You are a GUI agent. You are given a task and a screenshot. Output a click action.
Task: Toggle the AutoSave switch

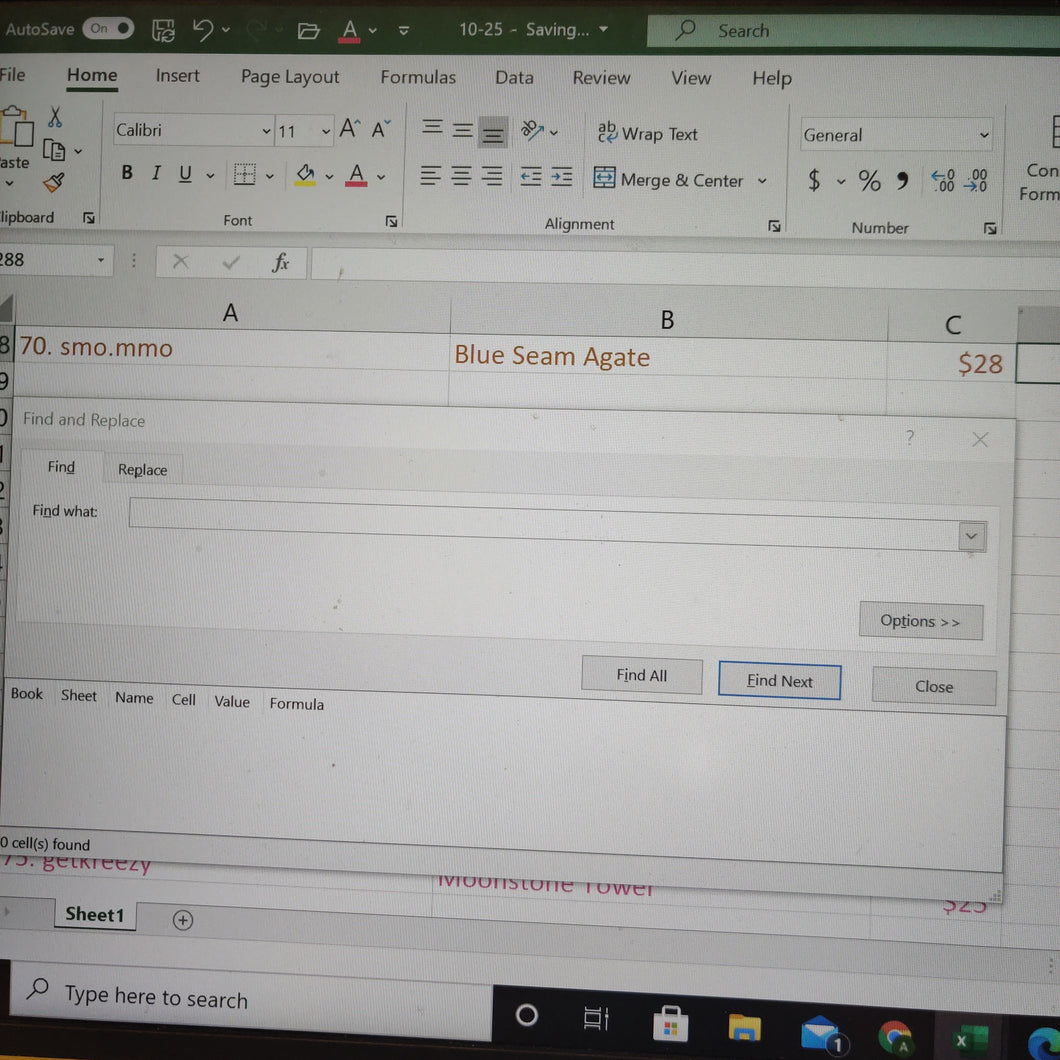coord(108,29)
